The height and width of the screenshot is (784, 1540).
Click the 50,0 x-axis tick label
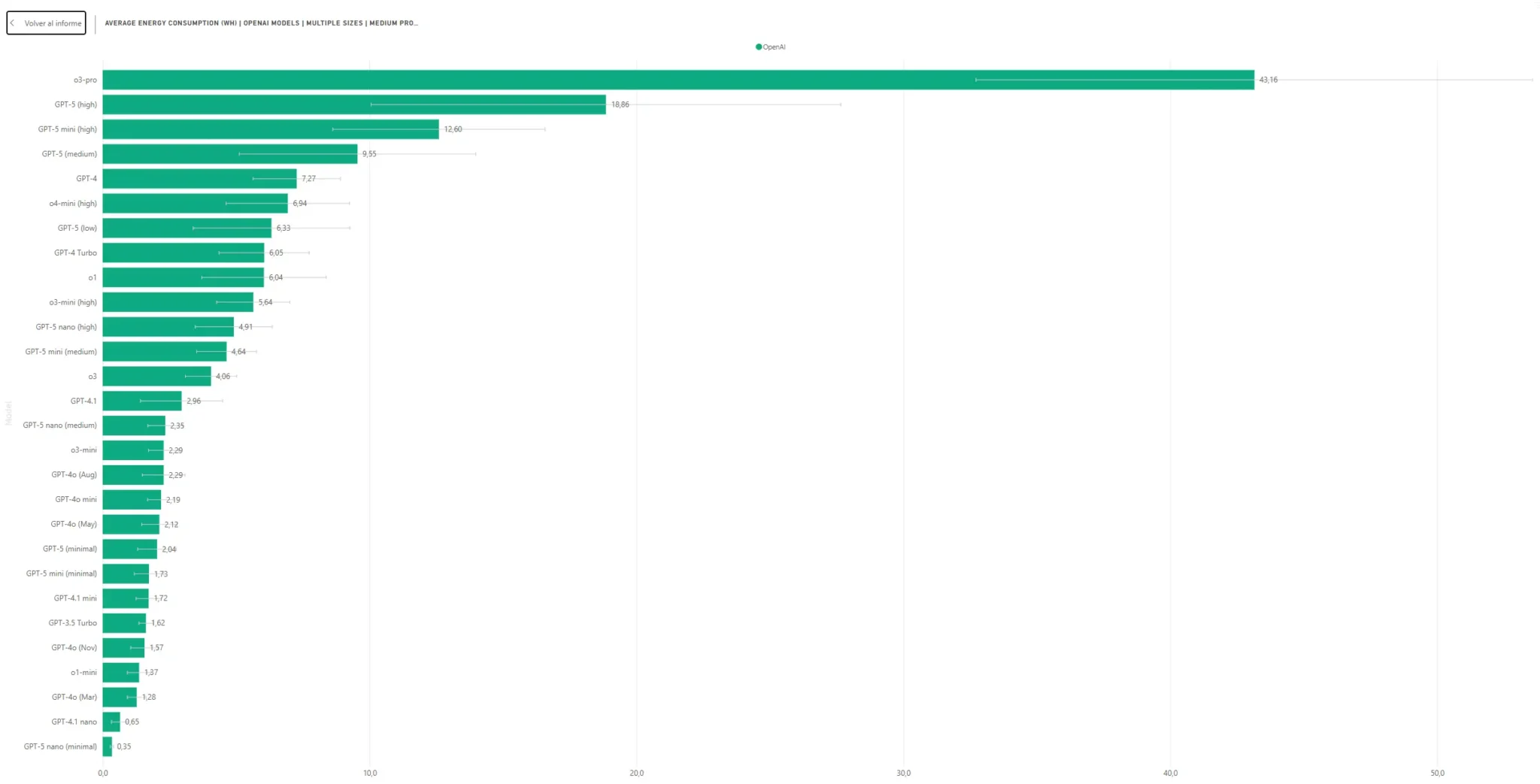point(1438,773)
